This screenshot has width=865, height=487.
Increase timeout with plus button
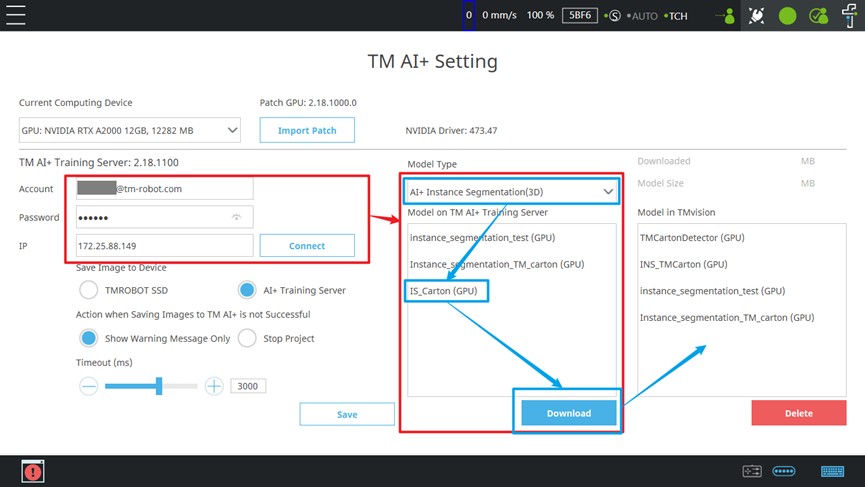[214, 386]
